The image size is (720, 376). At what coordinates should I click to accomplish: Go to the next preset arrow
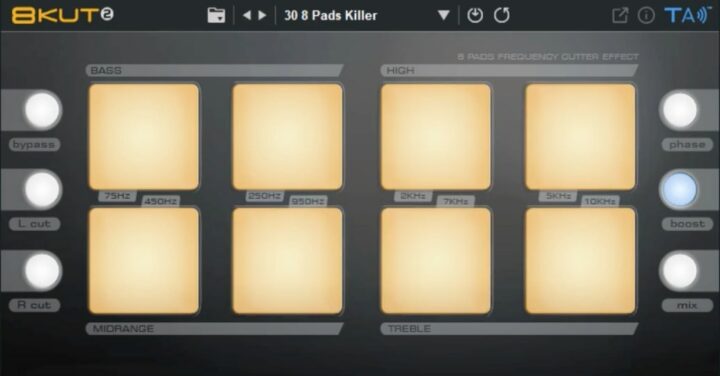point(262,15)
